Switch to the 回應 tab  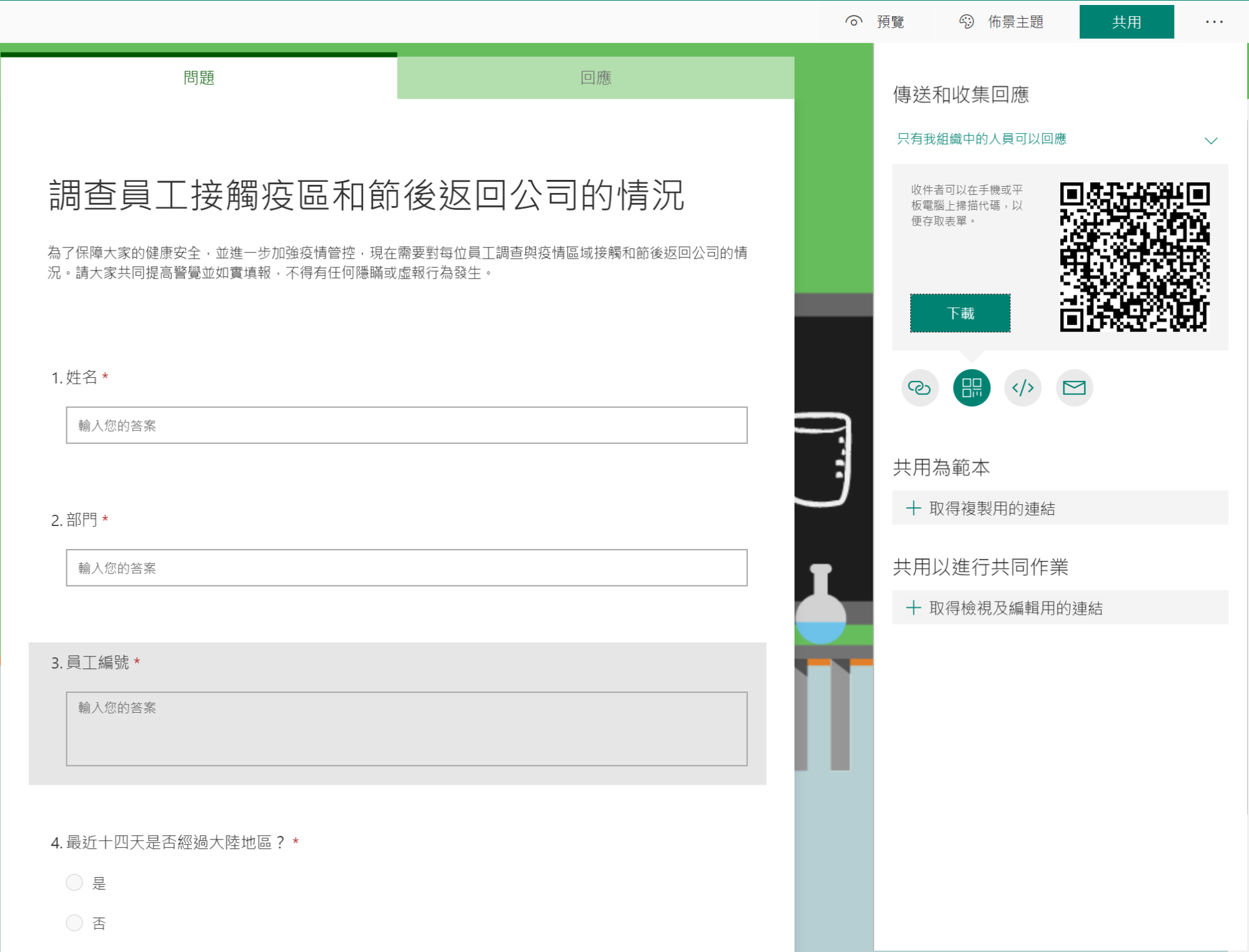pos(595,77)
